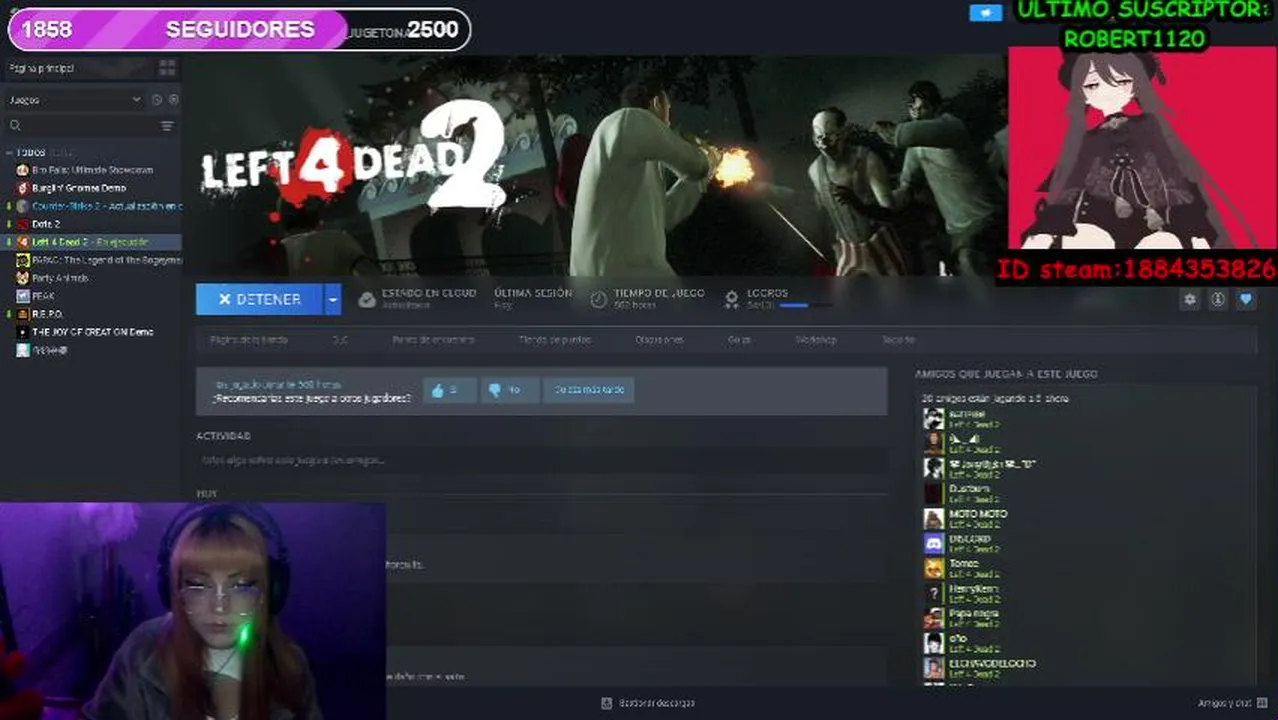Click the Discord friend avatar icon
The width and height of the screenshot is (1278, 720).
pos(933,543)
